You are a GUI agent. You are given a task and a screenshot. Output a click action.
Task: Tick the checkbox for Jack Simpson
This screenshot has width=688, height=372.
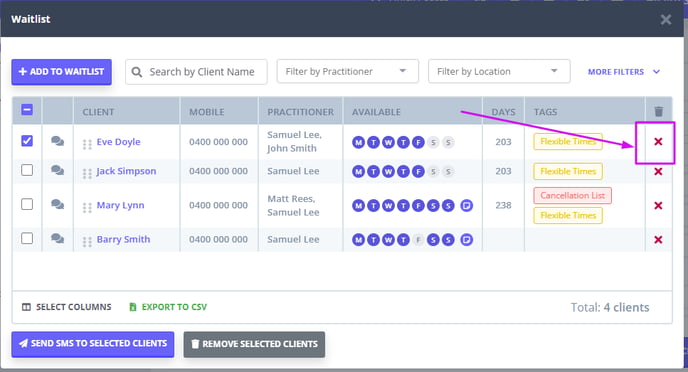tap(27, 170)
